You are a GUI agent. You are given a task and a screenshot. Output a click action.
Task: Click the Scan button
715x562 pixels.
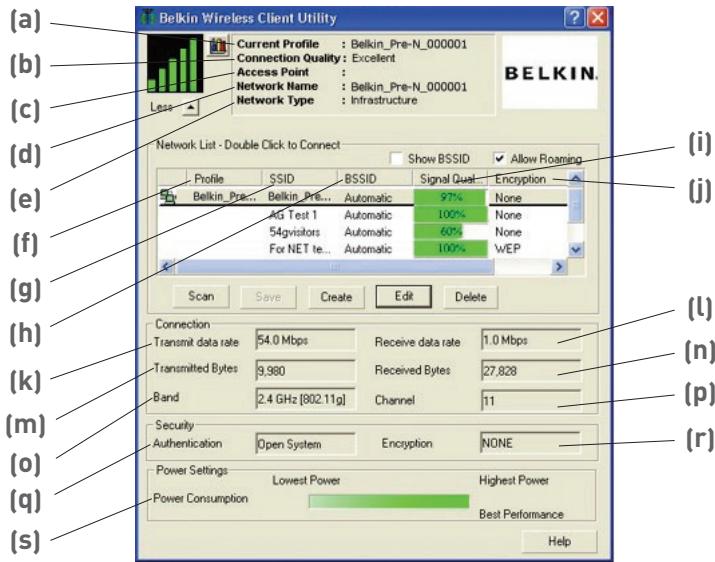click(x=201, y=297)
